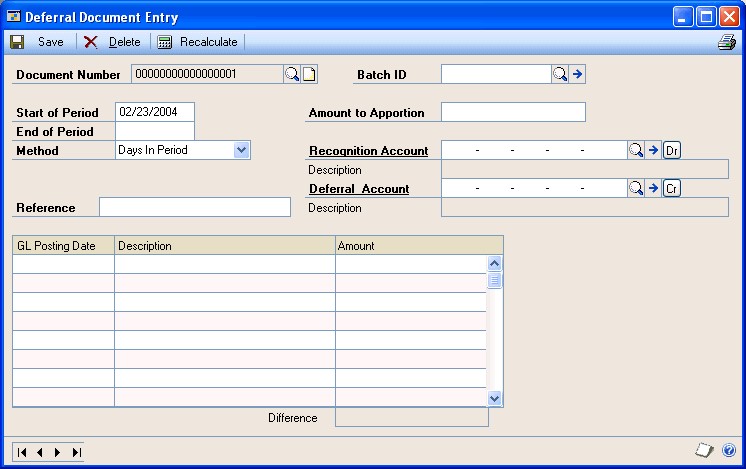Close the Deferral Document Entry window
The width and height of the screenshot is (746, 469).
(x=729, y=17)
